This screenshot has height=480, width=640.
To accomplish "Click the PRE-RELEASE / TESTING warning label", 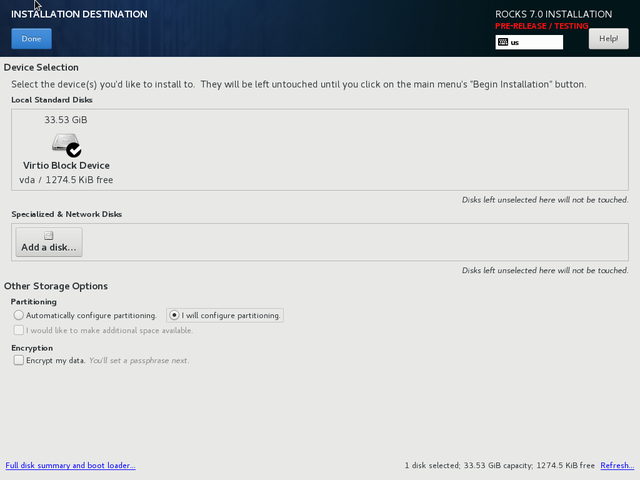I will 540,25.
